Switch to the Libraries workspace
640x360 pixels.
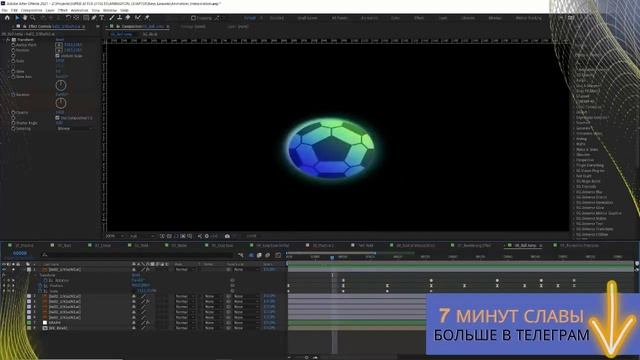click(x=468, y=18)
